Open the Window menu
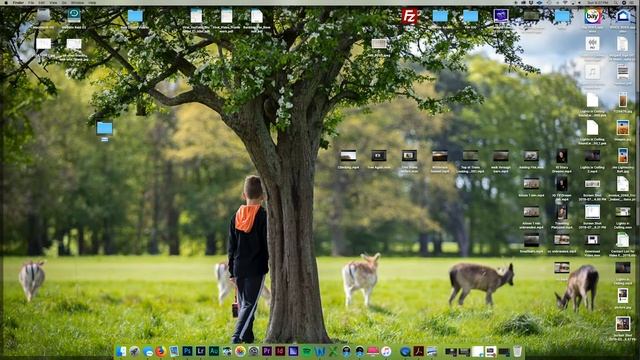 point(78,2)
